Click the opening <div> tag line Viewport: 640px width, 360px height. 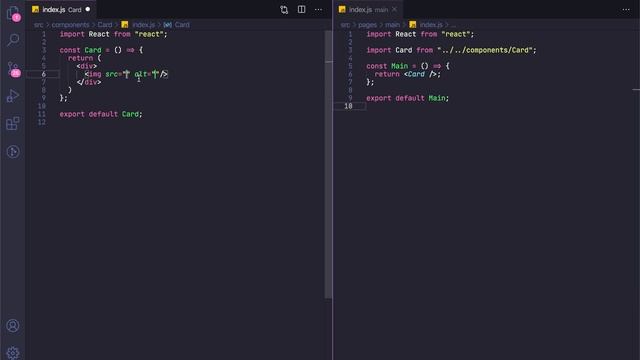tap(87, 66)
